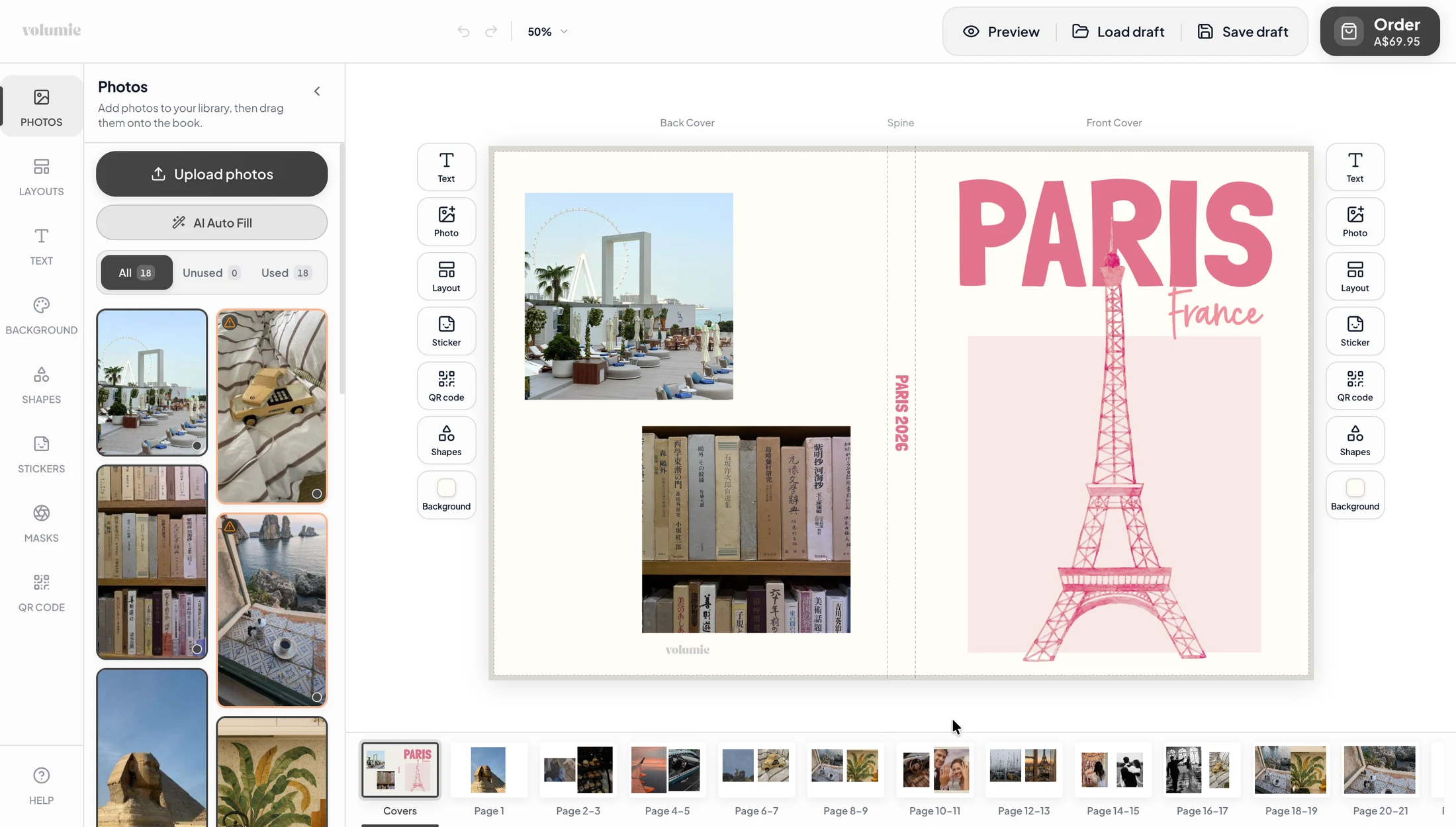Click the Save draft button
The image size is (1456, 827).
1242,31
